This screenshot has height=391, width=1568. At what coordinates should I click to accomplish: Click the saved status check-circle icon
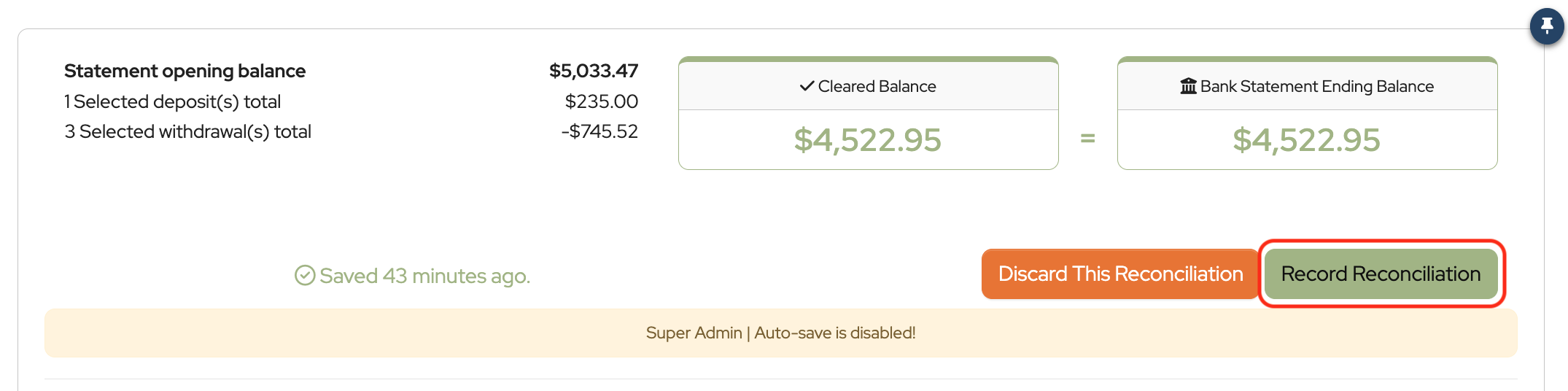[x=305, y=275]
